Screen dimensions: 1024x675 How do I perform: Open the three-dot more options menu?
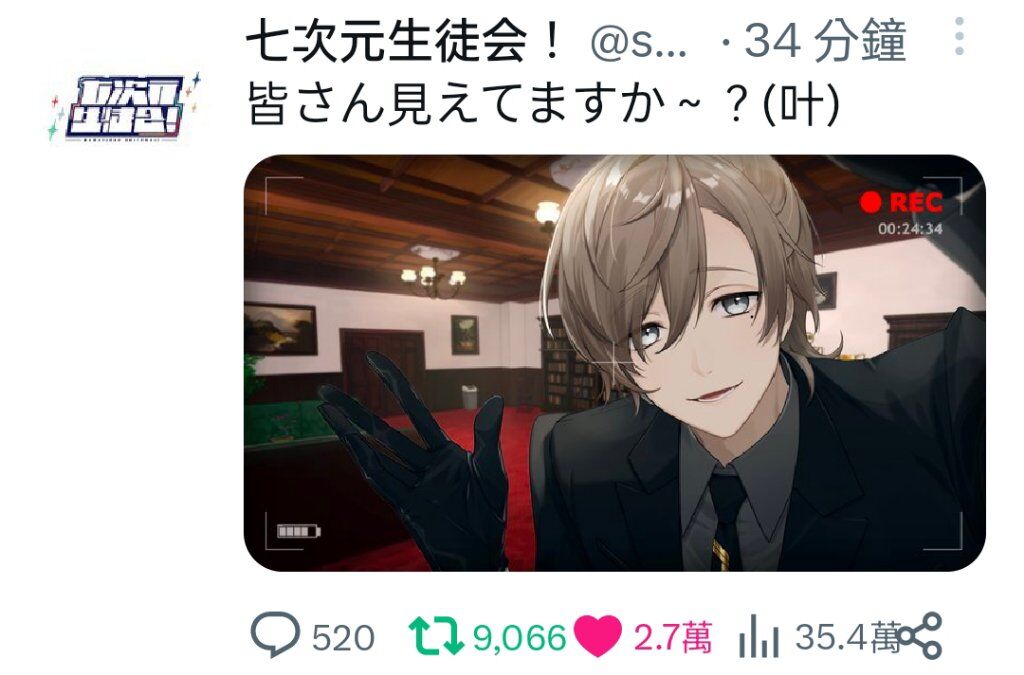959,37
